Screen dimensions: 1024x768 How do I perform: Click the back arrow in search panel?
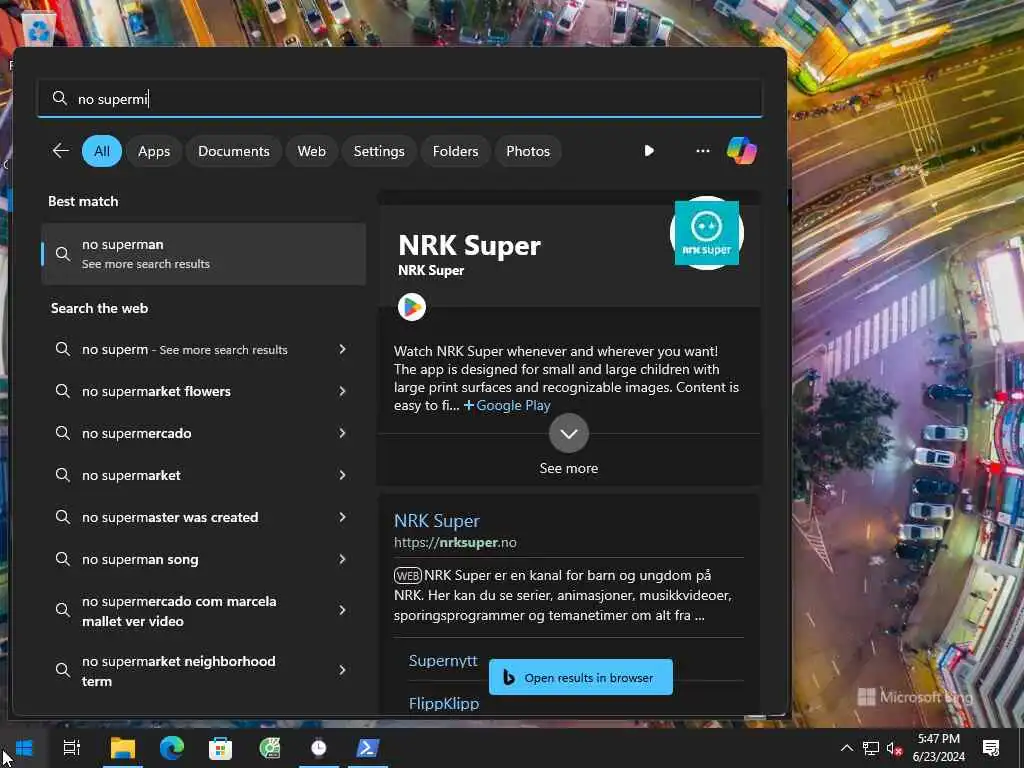[x=61, y=151]
